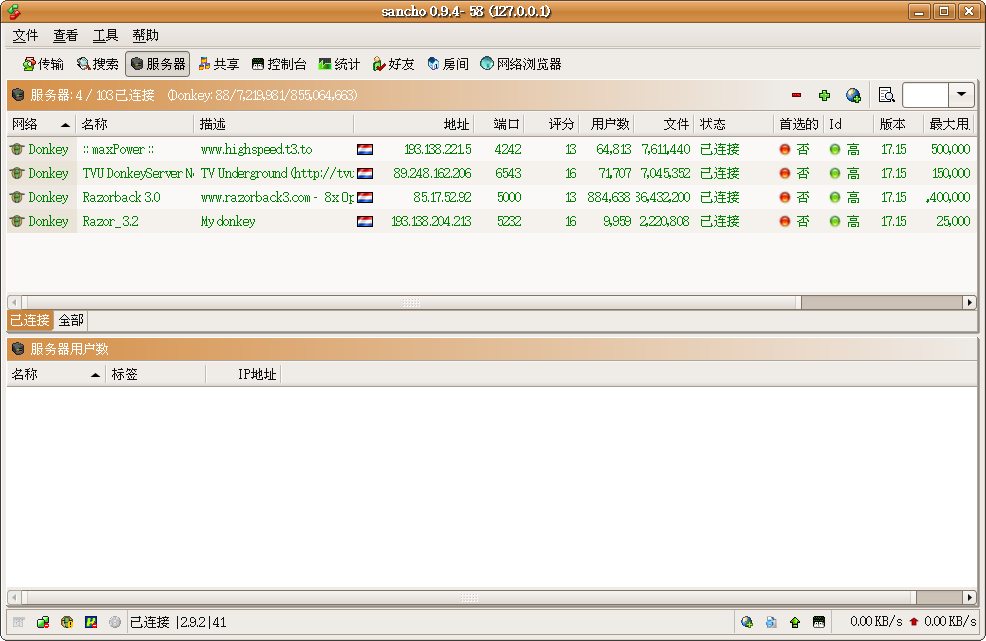The height and width of the screenshot is (641, 986).
Task: Open the 帮助 menu
Action: tap(145, 36)
